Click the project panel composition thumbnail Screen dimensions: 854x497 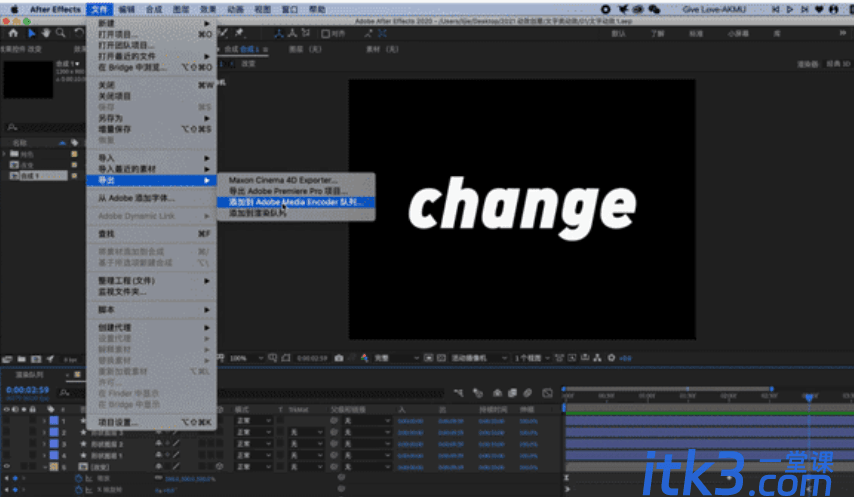click(28, 79)
